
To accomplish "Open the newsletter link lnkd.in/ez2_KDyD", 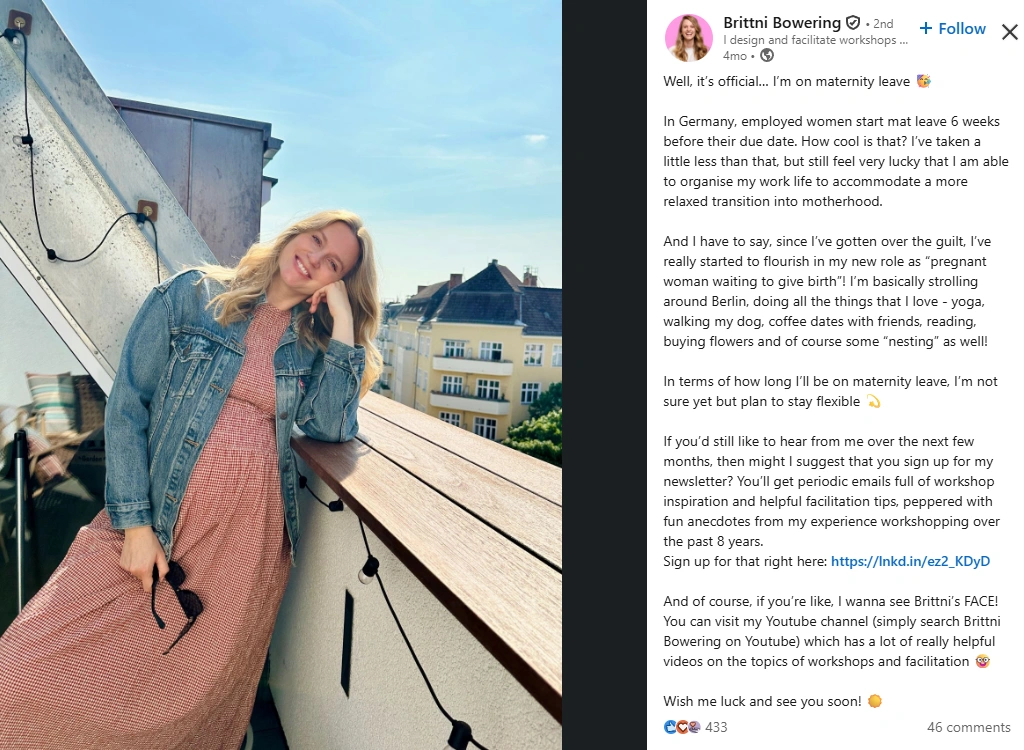I will [x=910, y=561].
